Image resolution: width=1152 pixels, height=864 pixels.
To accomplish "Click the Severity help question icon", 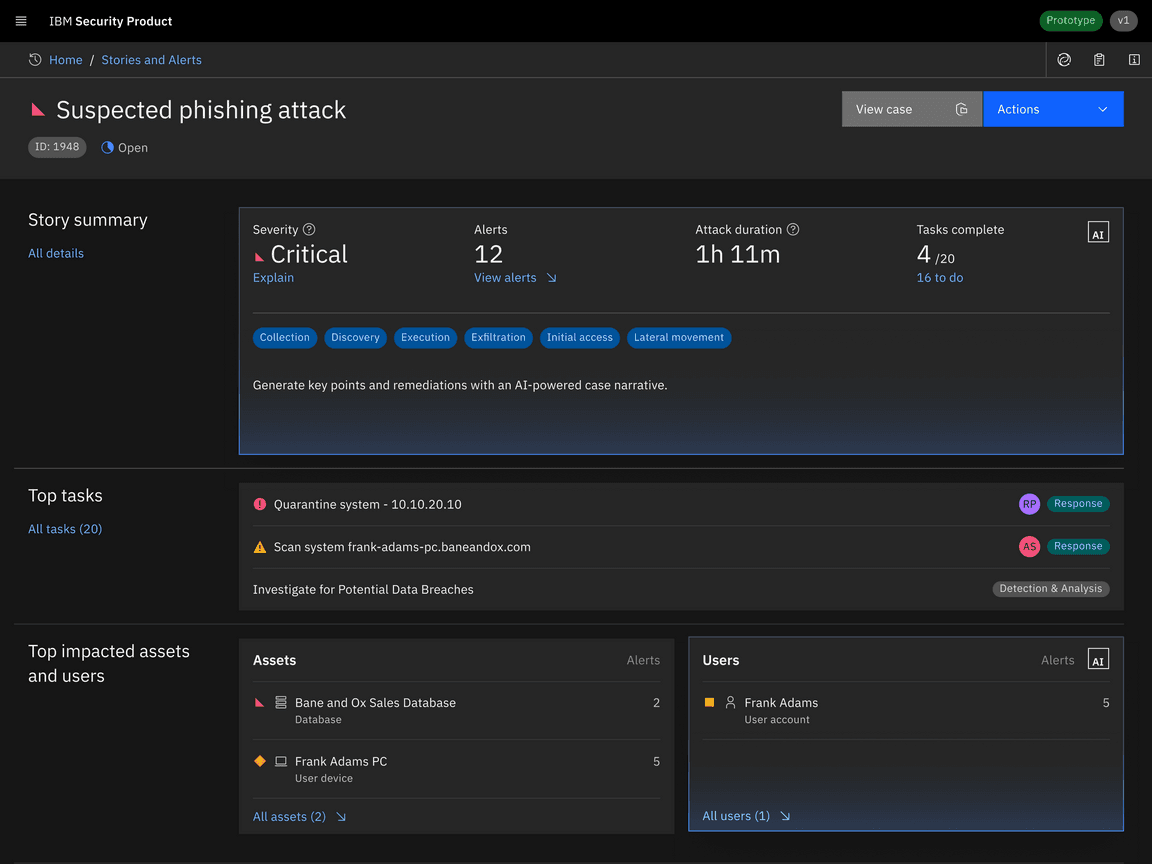I will (x=309, y=230).
